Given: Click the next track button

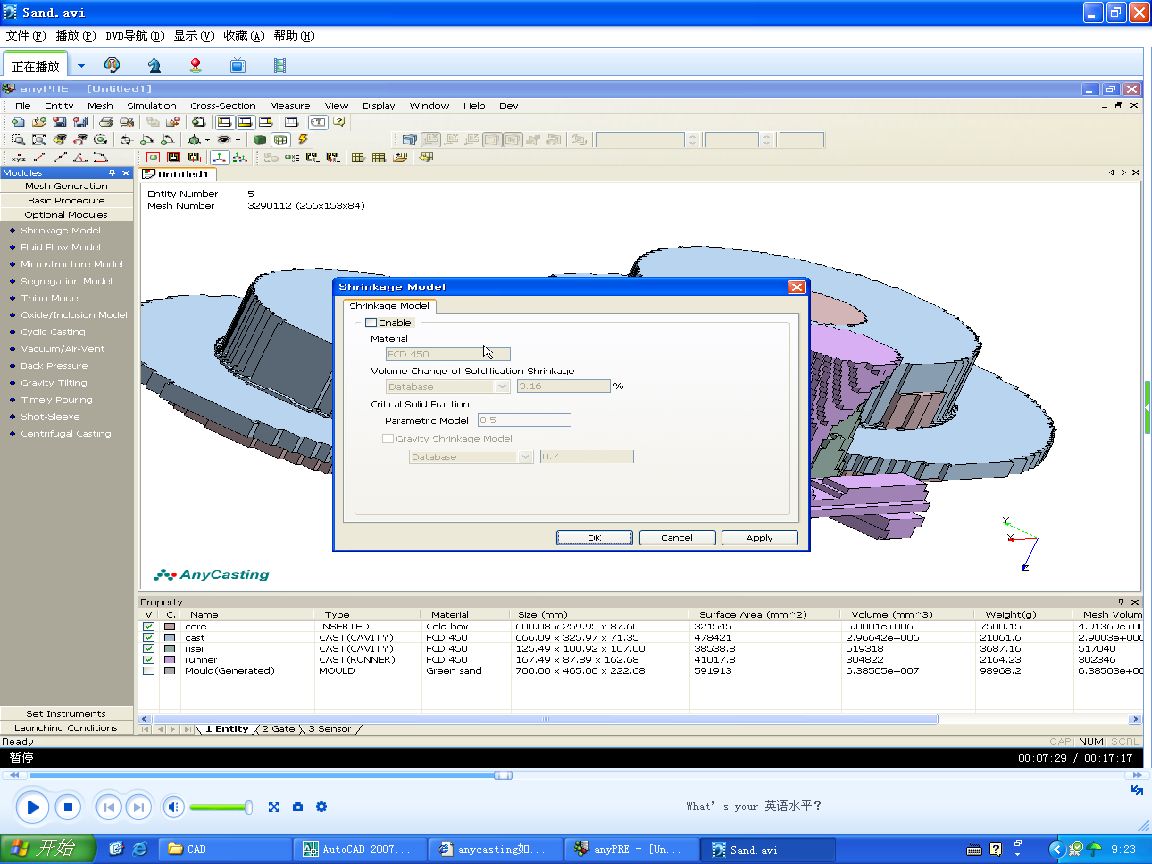Looking at the screenshot, I should point(139,807).
